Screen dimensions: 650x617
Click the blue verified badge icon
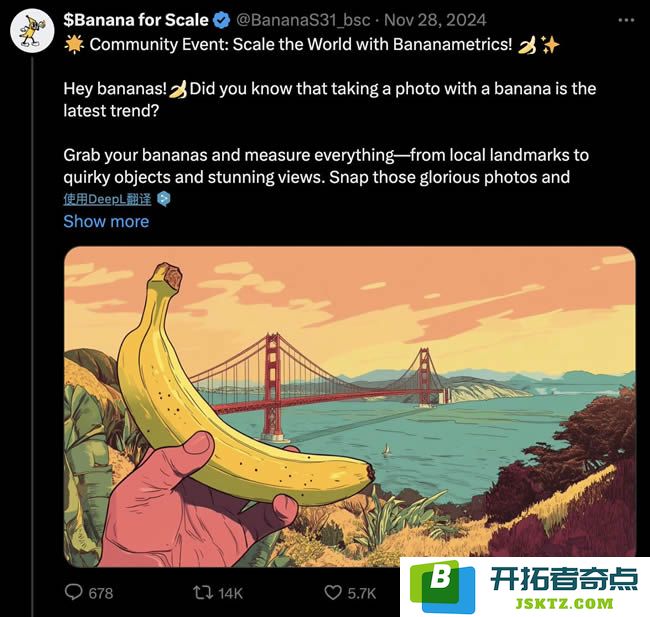222,20
